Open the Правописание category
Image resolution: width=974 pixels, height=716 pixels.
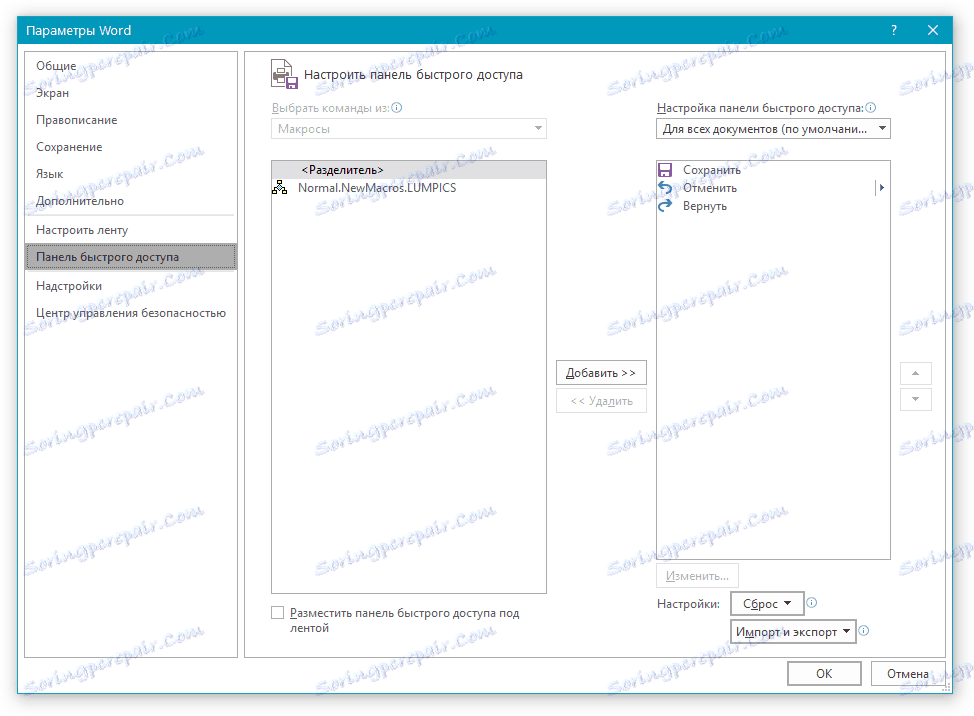(131, 120)
